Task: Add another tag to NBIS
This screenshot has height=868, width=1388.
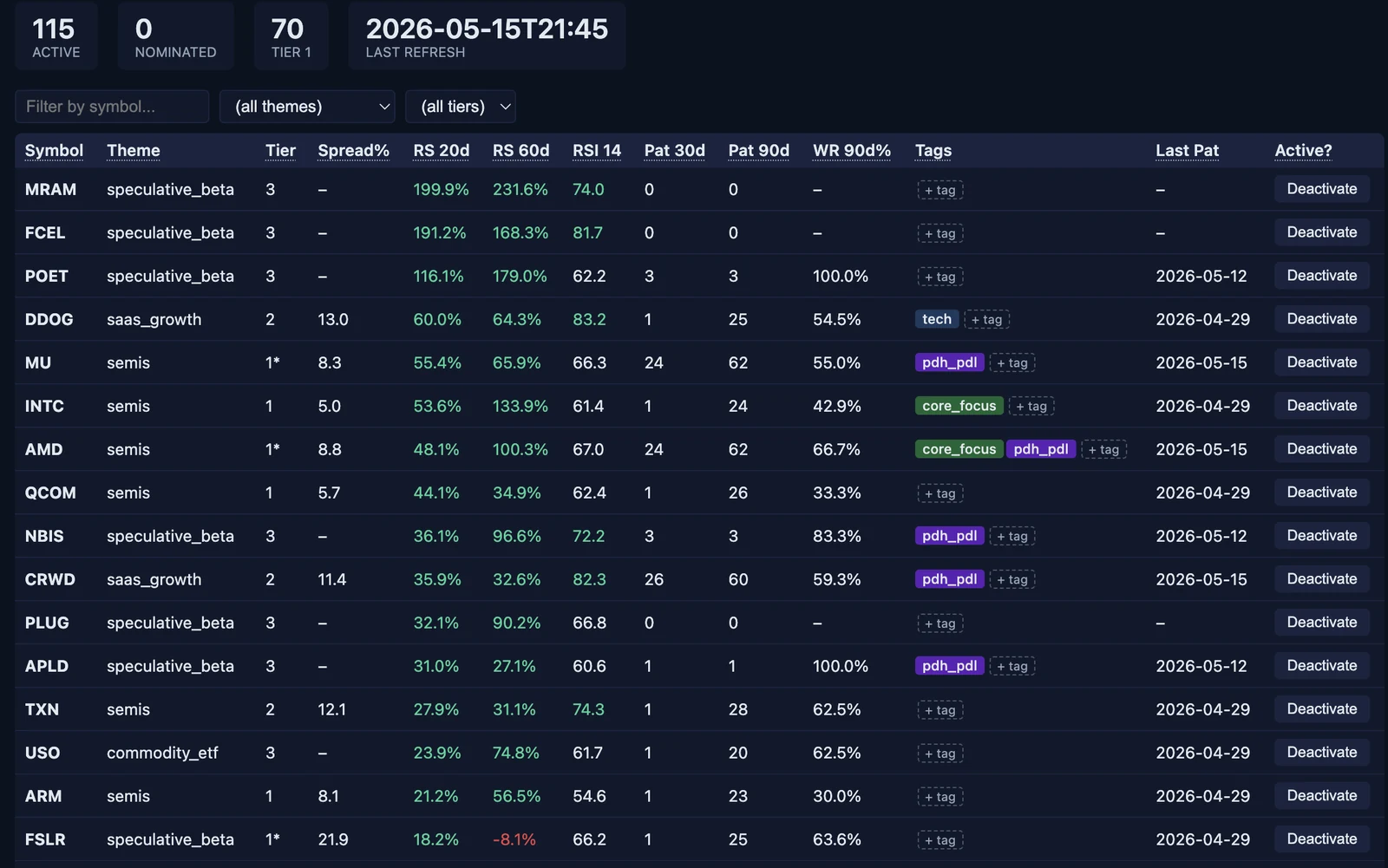Action: click(1012, 537)
